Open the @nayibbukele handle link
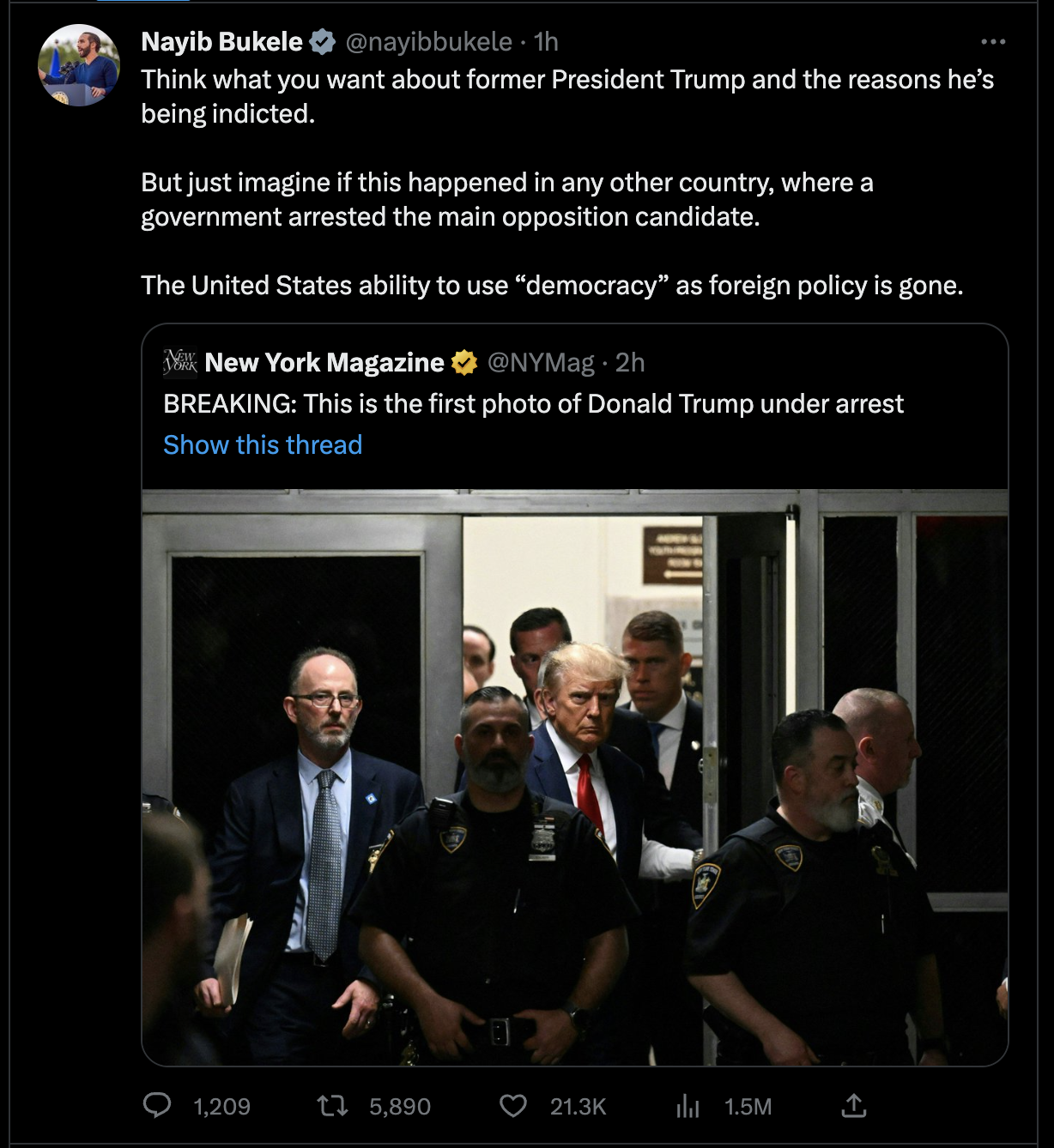 pyautogui.click(x=428, y=41)
